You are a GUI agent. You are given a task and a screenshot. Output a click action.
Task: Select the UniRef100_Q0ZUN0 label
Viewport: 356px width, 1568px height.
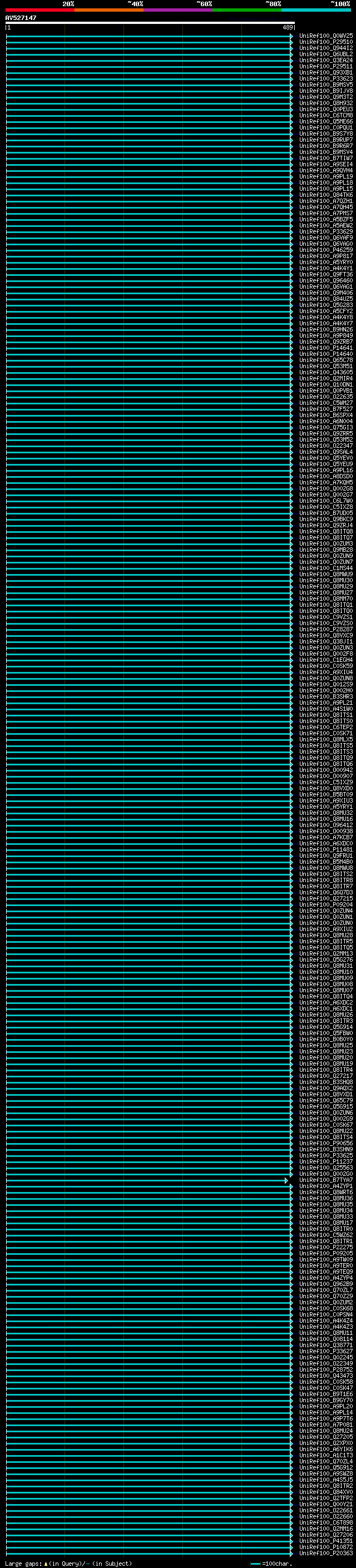click(326, 923)
